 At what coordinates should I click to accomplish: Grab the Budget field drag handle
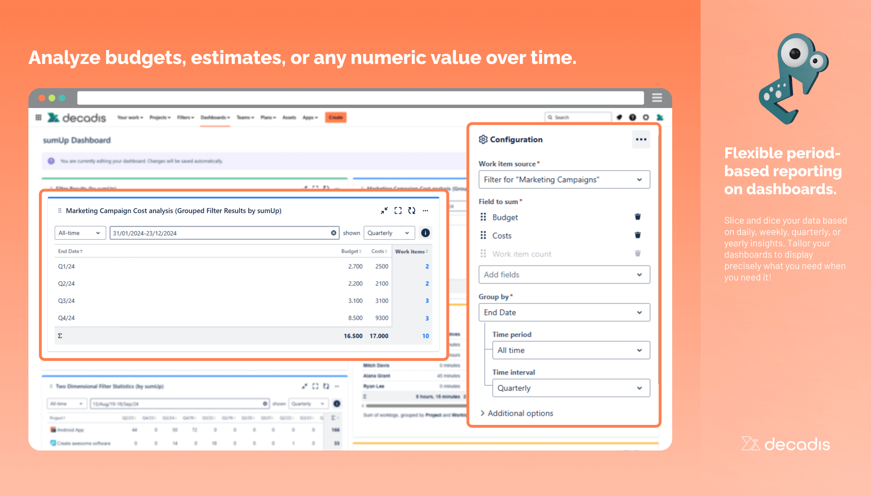point(483,217)
